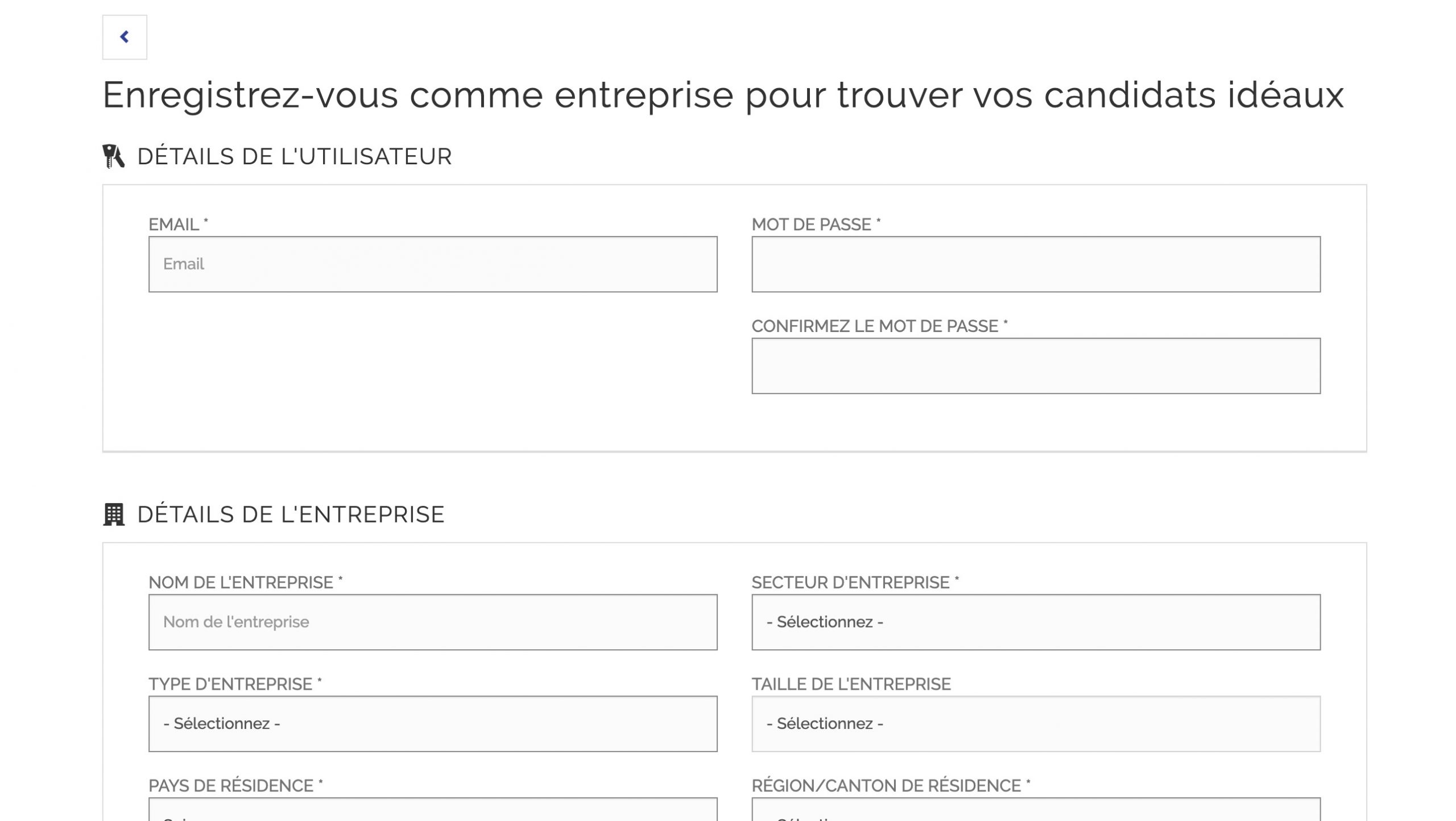Click the "Détails de l'entreprise" section heading
Image resolution: width=1456 pixels, height=821 pixels.
[291, 515]
